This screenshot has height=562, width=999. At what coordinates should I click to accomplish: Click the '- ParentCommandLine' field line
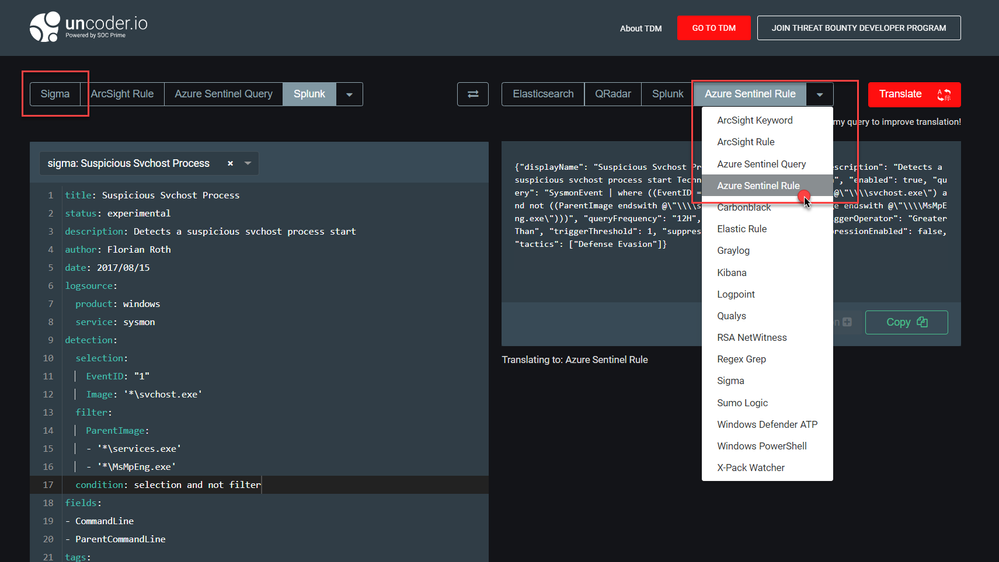pos(115,539)
